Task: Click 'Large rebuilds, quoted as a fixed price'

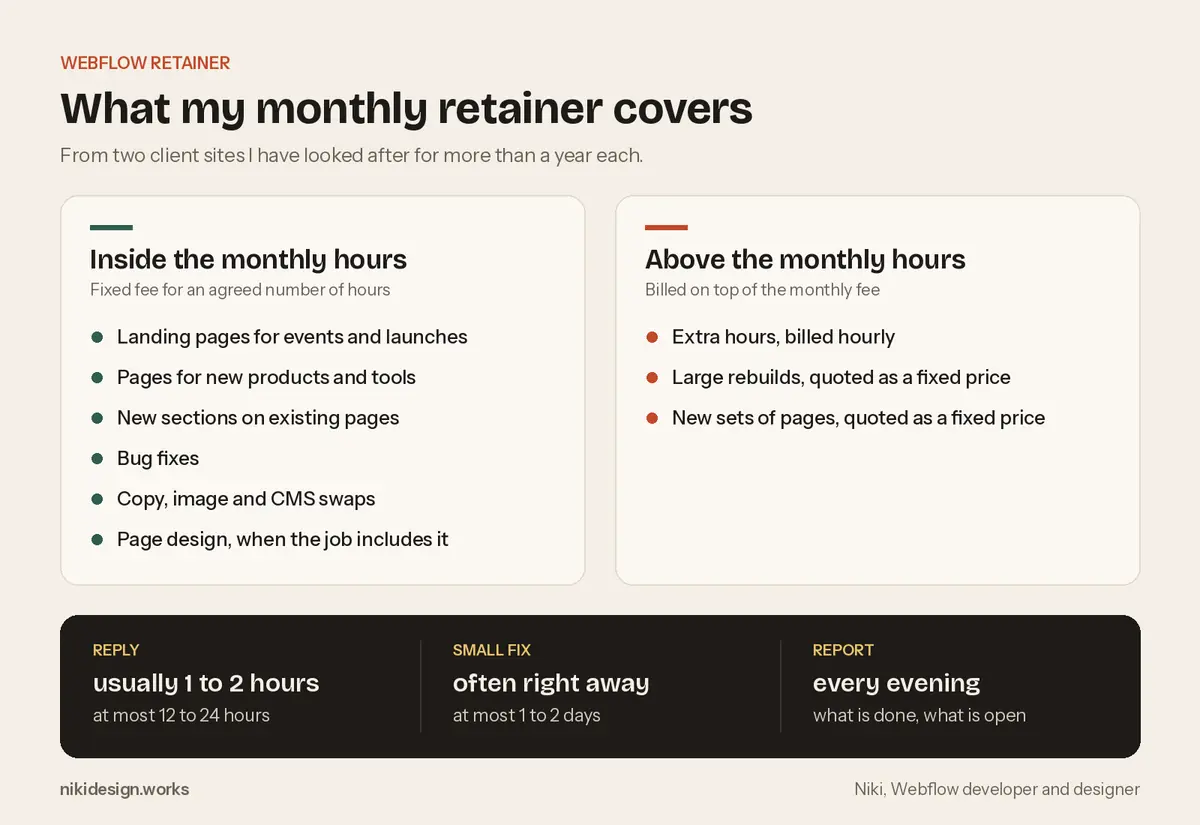Action: (841, 377)
